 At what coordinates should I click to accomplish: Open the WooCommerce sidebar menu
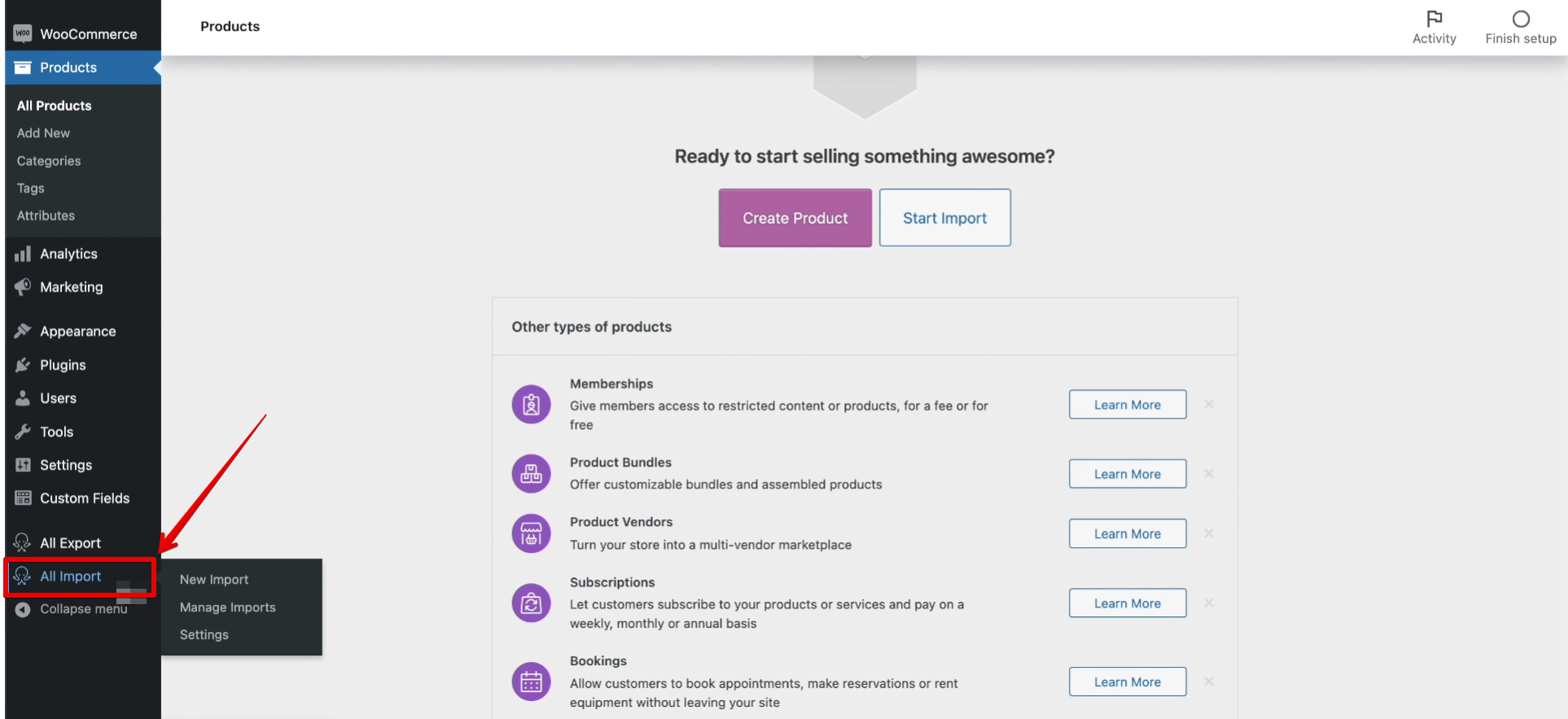tap(88, 34)
